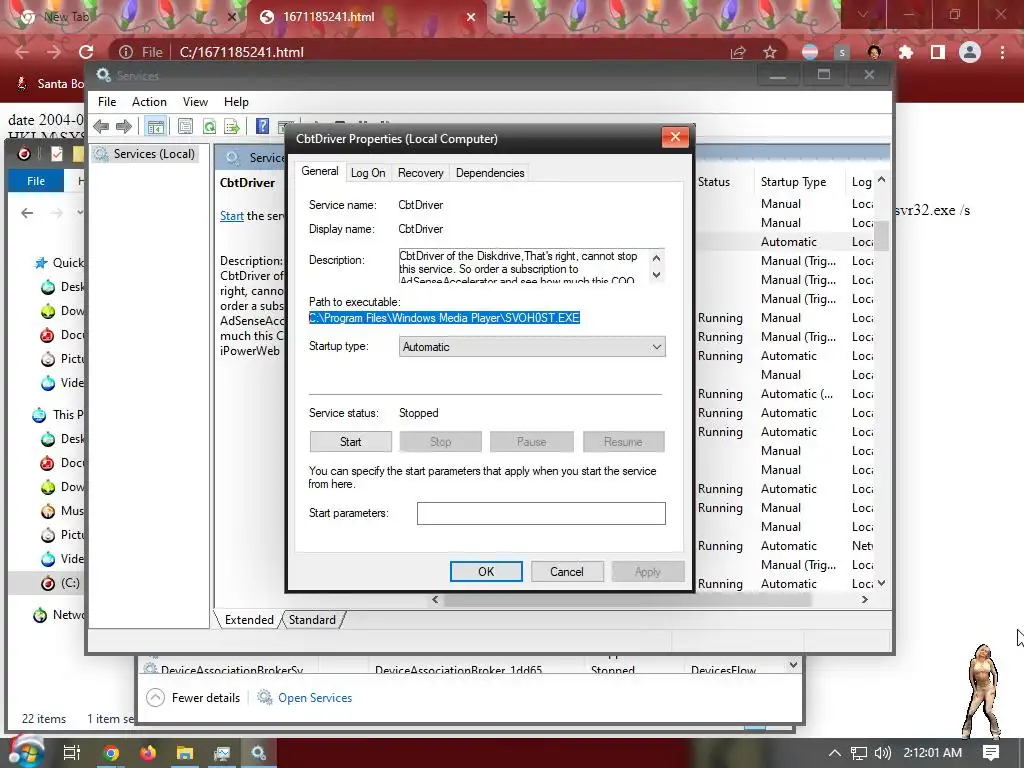The image size is (1024, 768).
Task: Open Task Manager icon on taskbar
Action: tap(222, 753)
